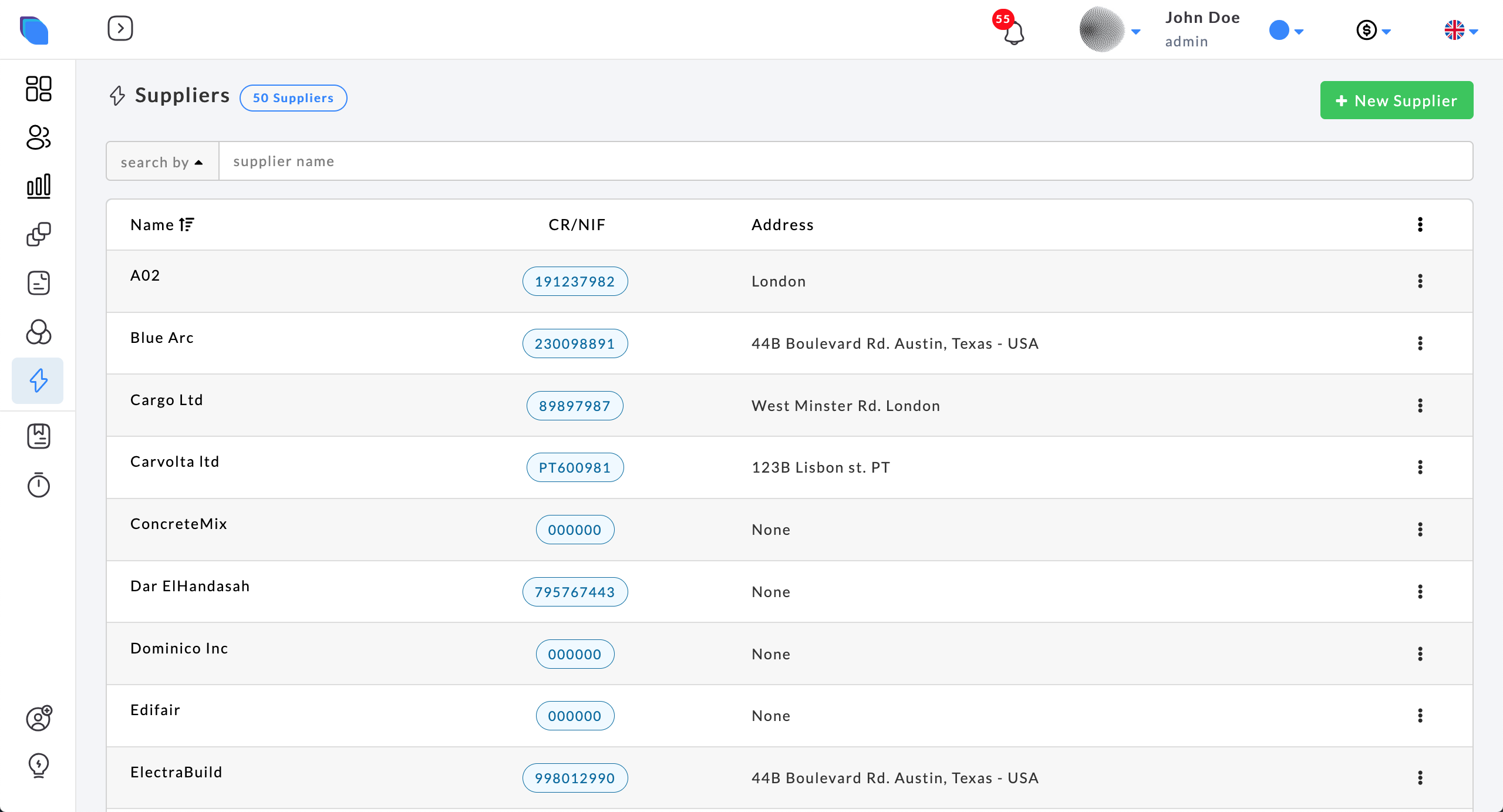The image size is (1503, 812).
Task: Click the stopwatch timer sidebar icon
Action: [x=39, y=485]
